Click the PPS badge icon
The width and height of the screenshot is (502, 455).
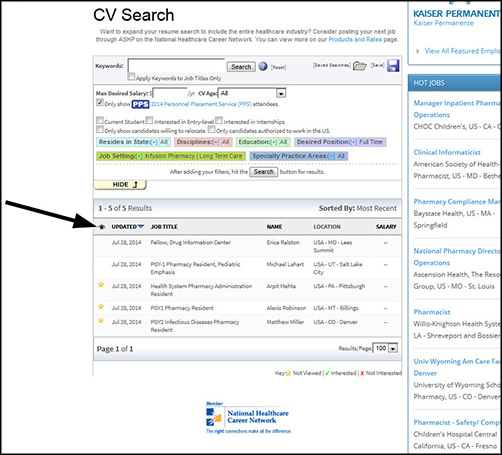click(x=140, y=104)
